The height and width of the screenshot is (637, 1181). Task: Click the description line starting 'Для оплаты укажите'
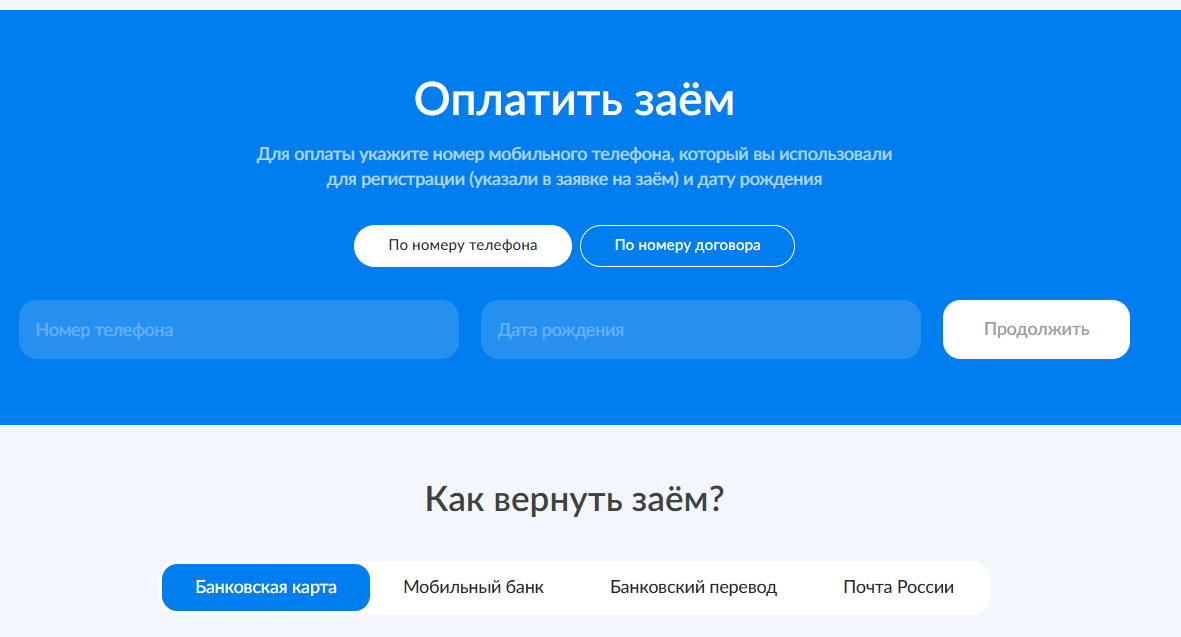574,155
